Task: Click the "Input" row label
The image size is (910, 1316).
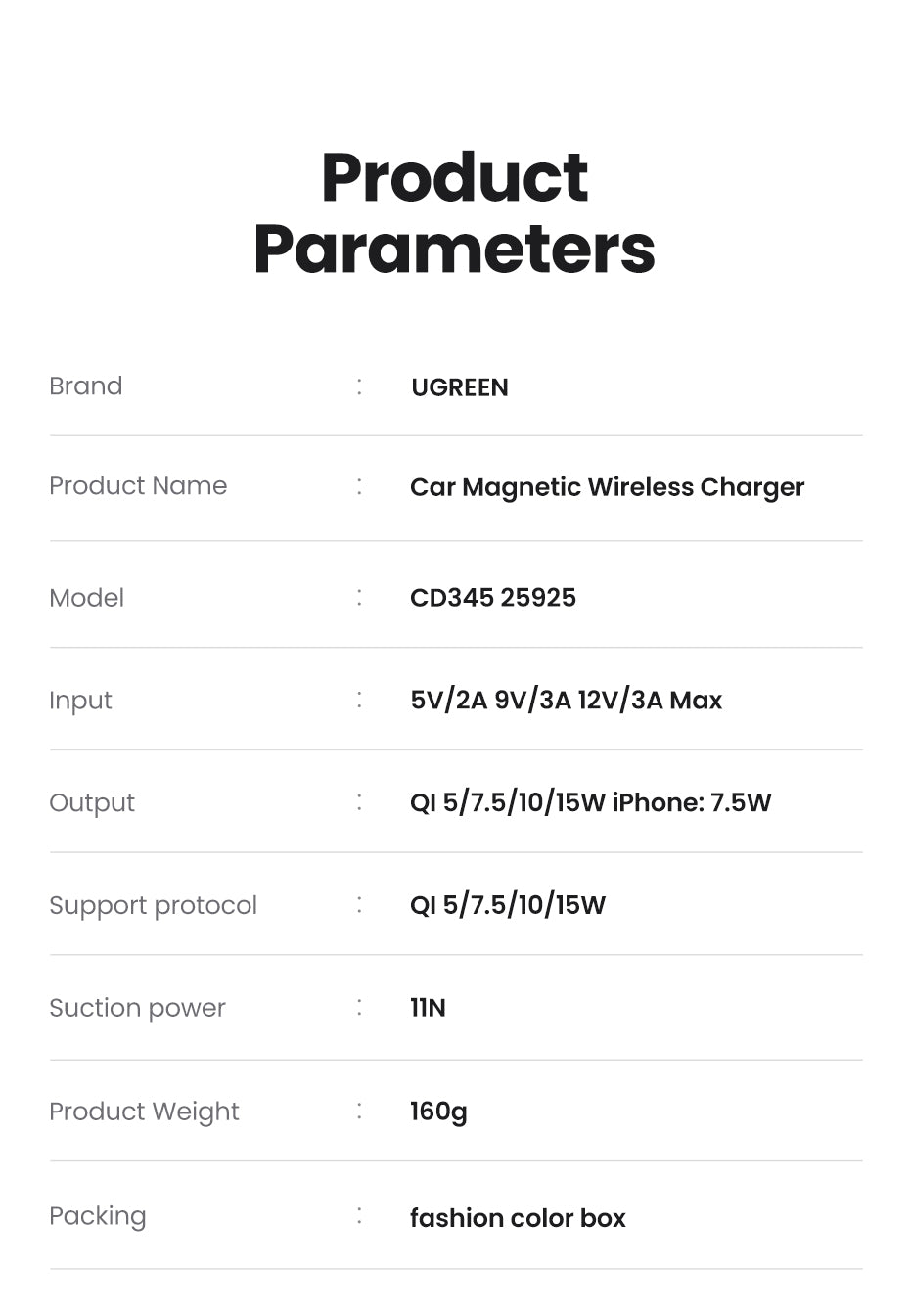Action: click(x=80, y=701)
